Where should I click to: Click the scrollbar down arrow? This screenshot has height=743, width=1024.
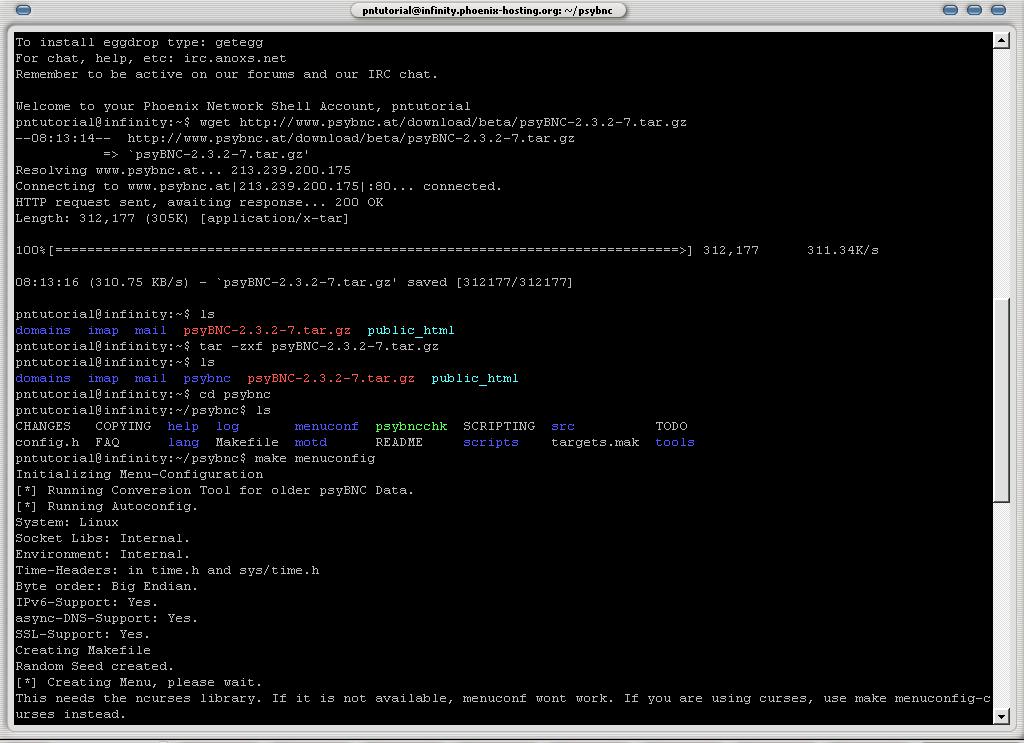click(x=1001, y=716)
